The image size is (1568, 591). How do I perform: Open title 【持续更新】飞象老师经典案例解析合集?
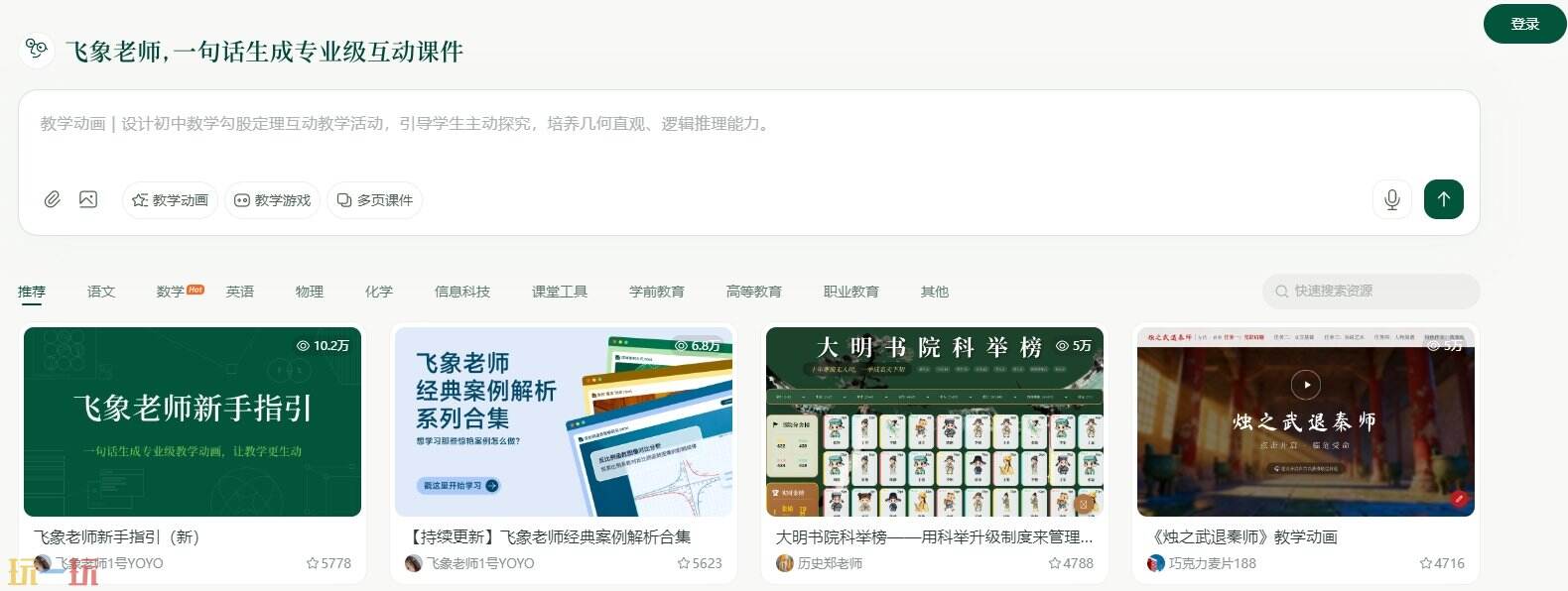point(549,536)
